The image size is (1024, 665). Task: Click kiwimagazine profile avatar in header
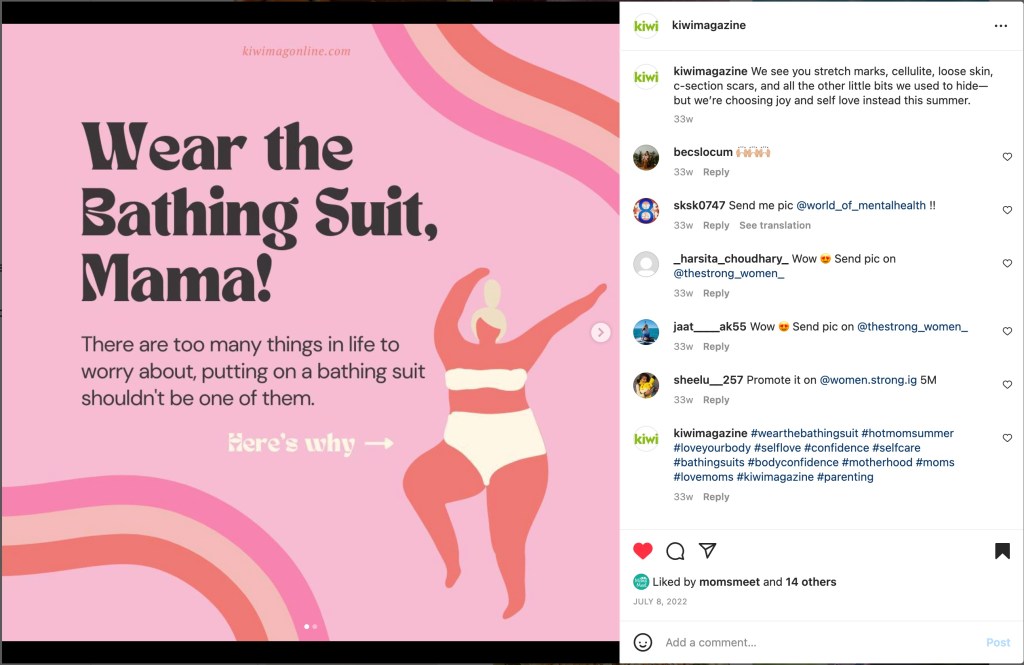[x=646, y=26]
